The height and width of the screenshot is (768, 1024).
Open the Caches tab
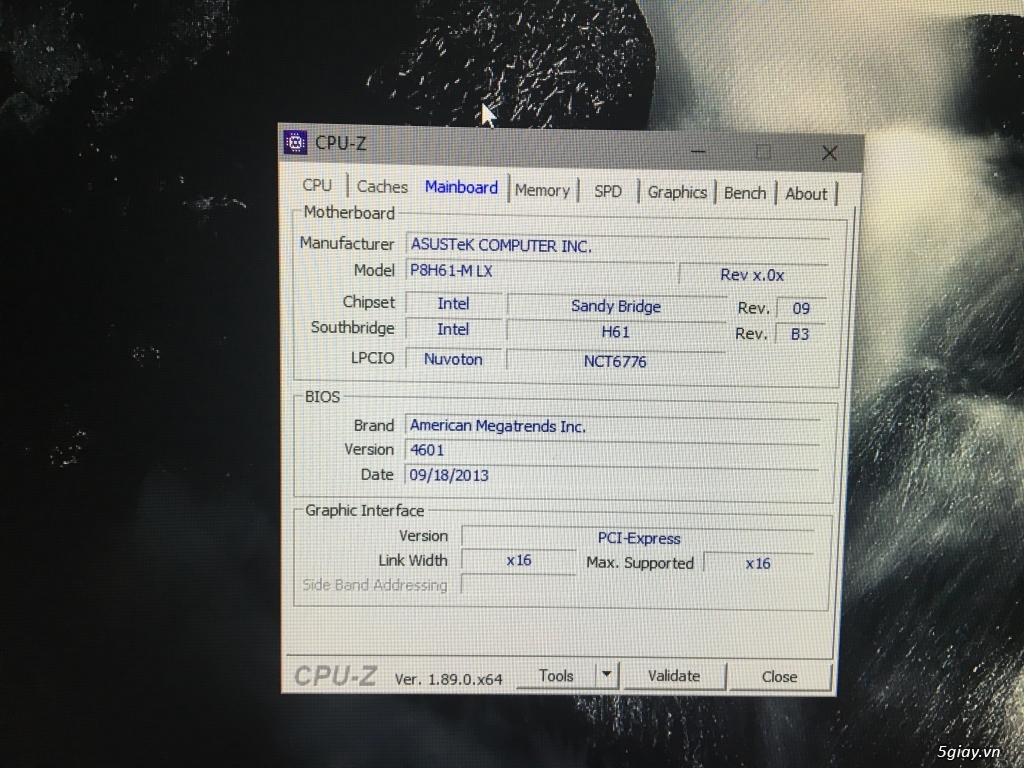[x=382, y=187]
